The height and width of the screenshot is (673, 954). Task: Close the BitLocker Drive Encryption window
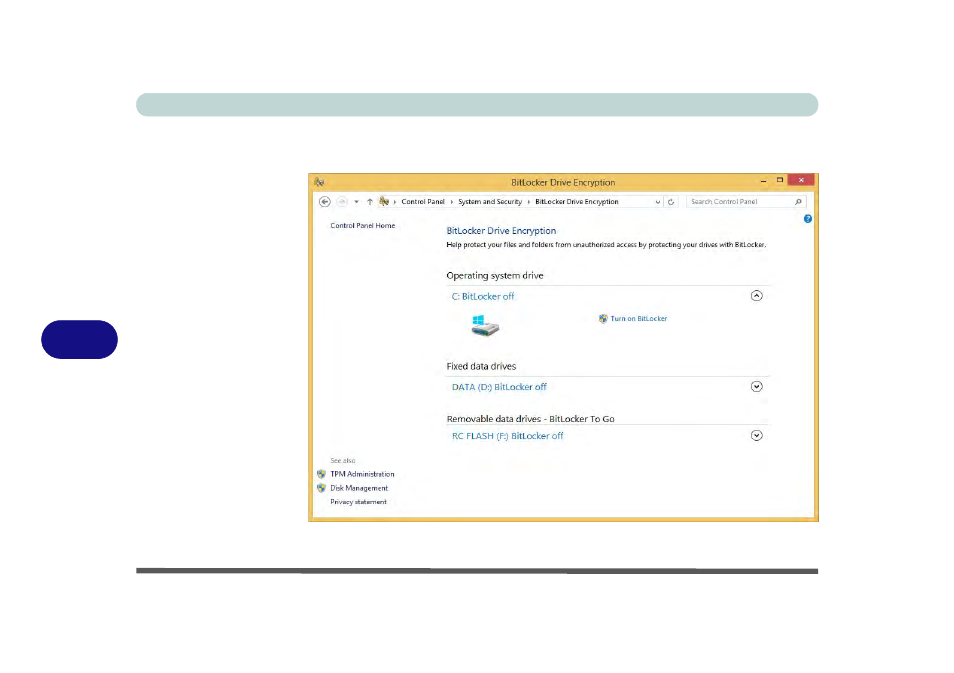click(x=801, y=180)
